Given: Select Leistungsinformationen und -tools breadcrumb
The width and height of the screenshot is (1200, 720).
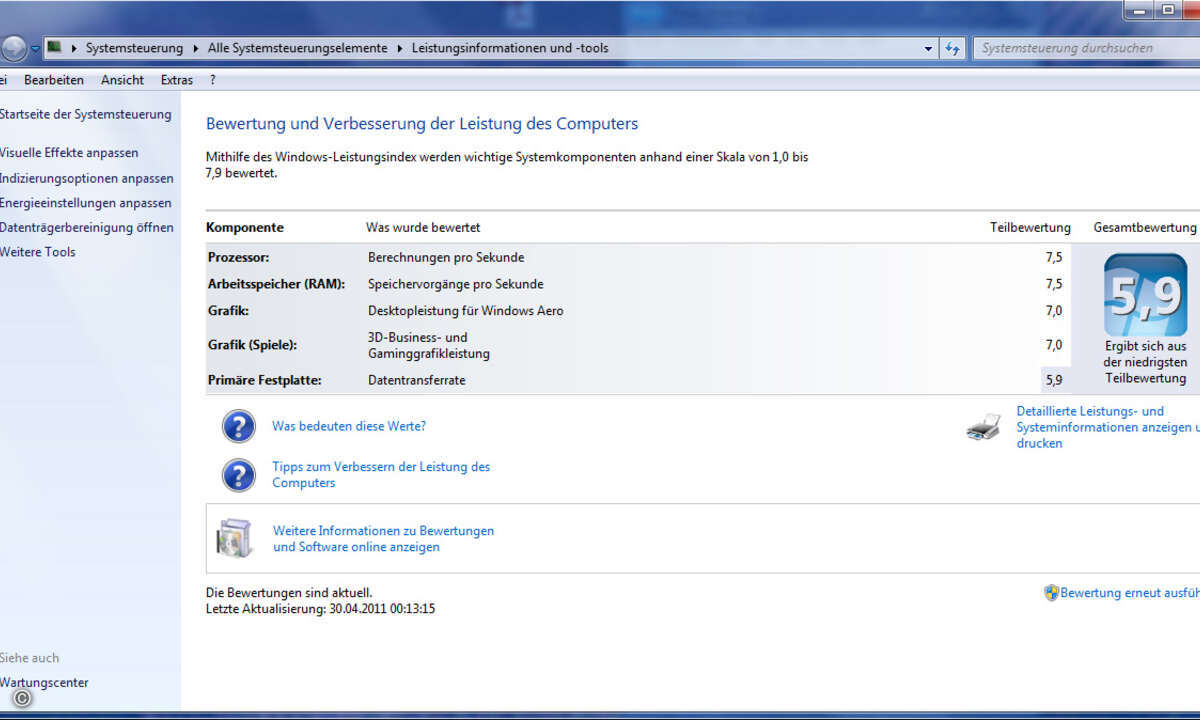Looking at the screenshot, I should pyautogui.click(x=510, y=48).
